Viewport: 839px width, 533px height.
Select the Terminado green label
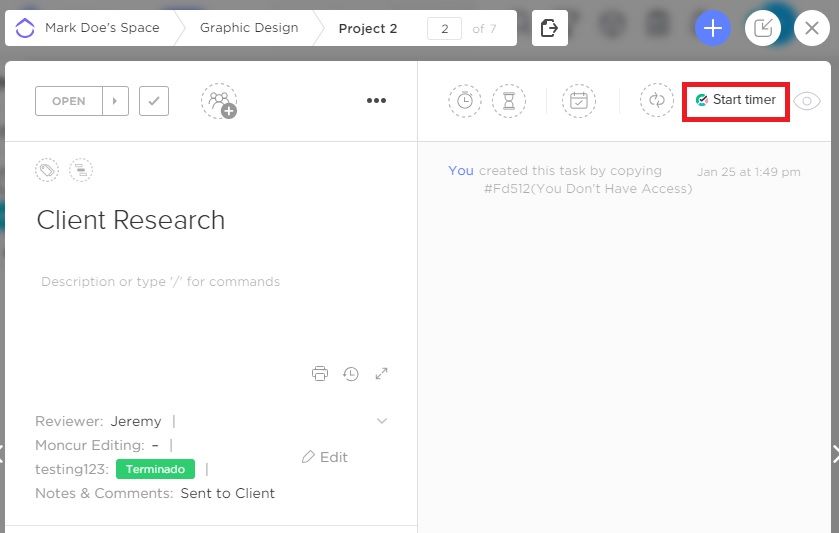[155, 469]
